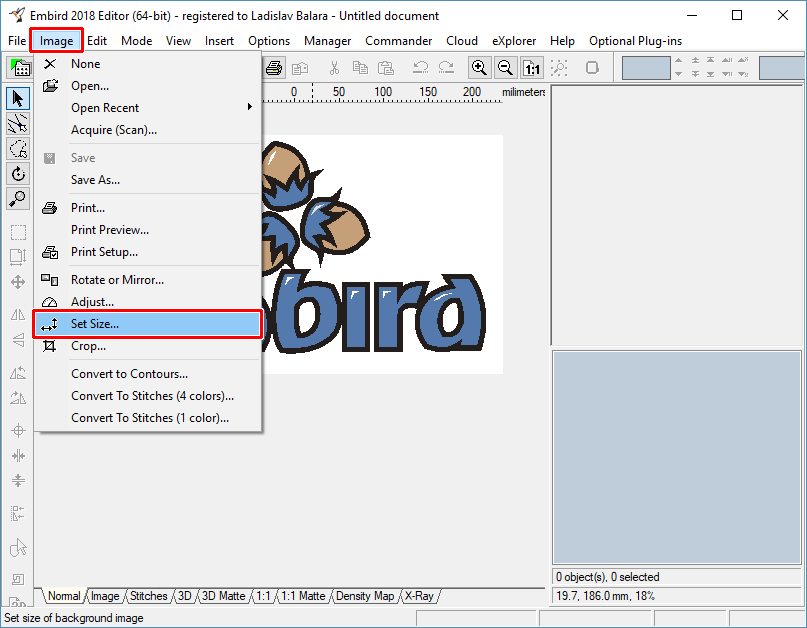
Task: Open the File menu
Action: [17, 41]
